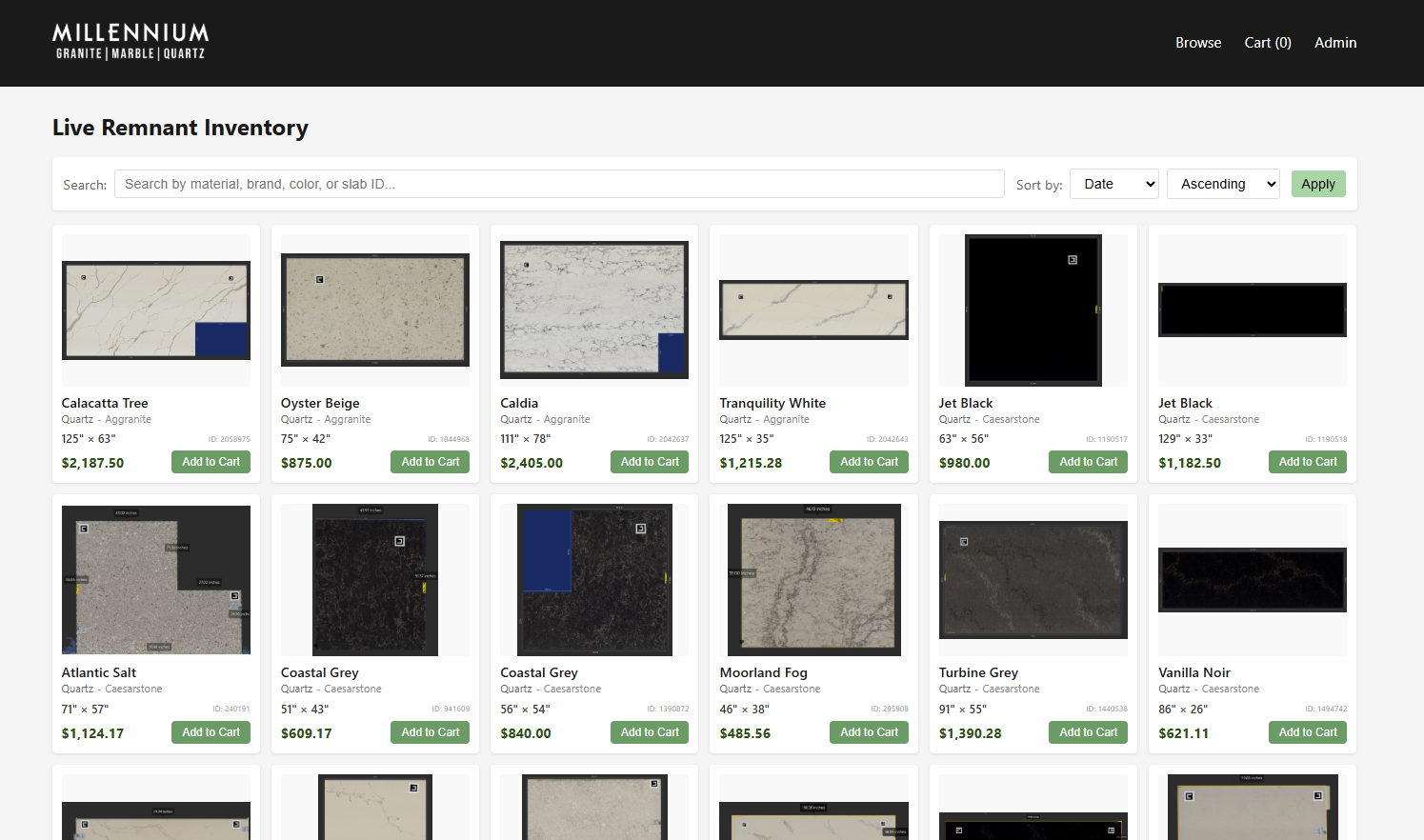The height and width of the screenshot is (840, 1424).
Task: Add Moorland Fog remnant to cart
Action: point(869,732)
